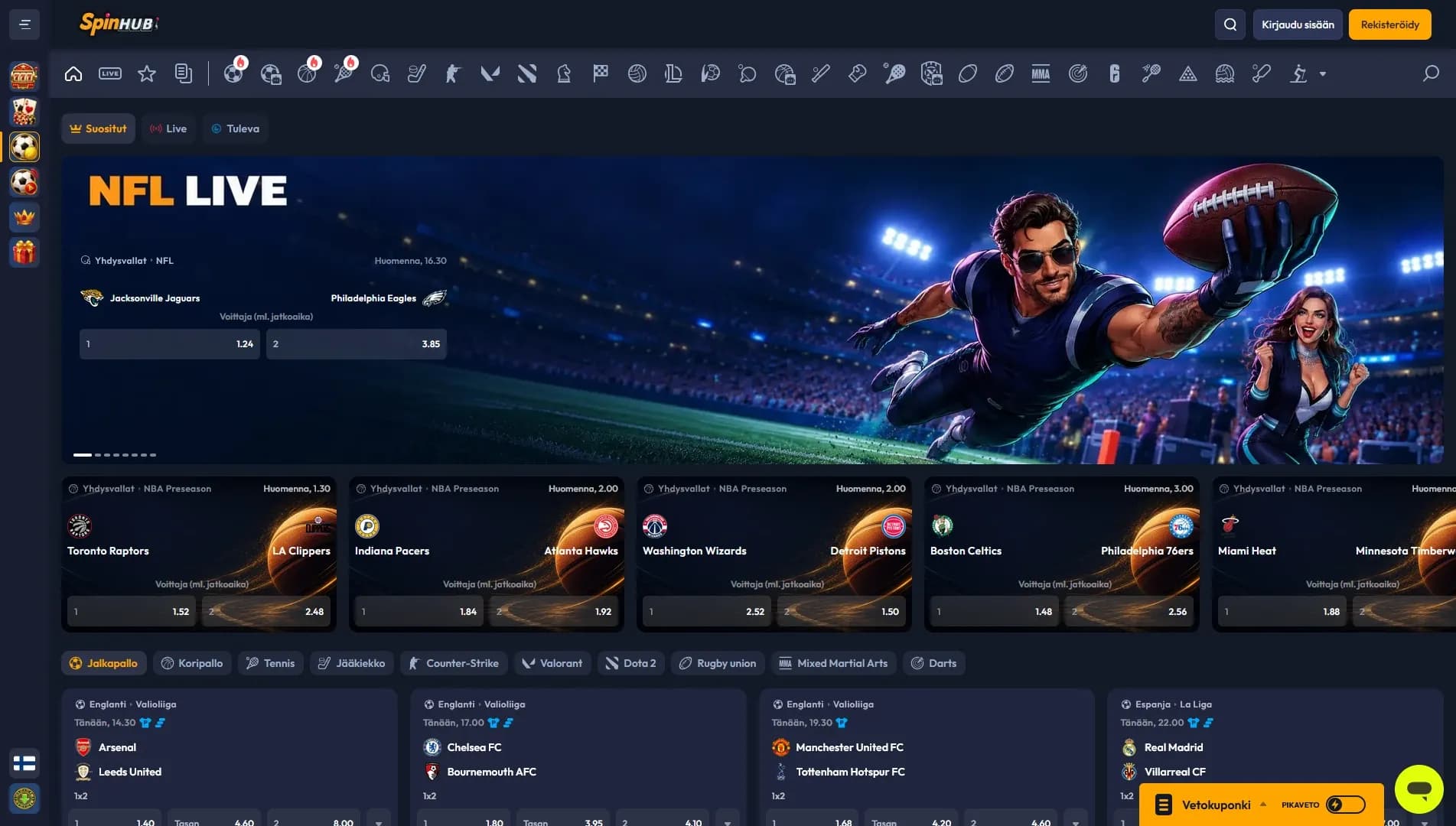Select the American football helmet icon
This screenshot has height=826, width=1456.
[380, 74]
